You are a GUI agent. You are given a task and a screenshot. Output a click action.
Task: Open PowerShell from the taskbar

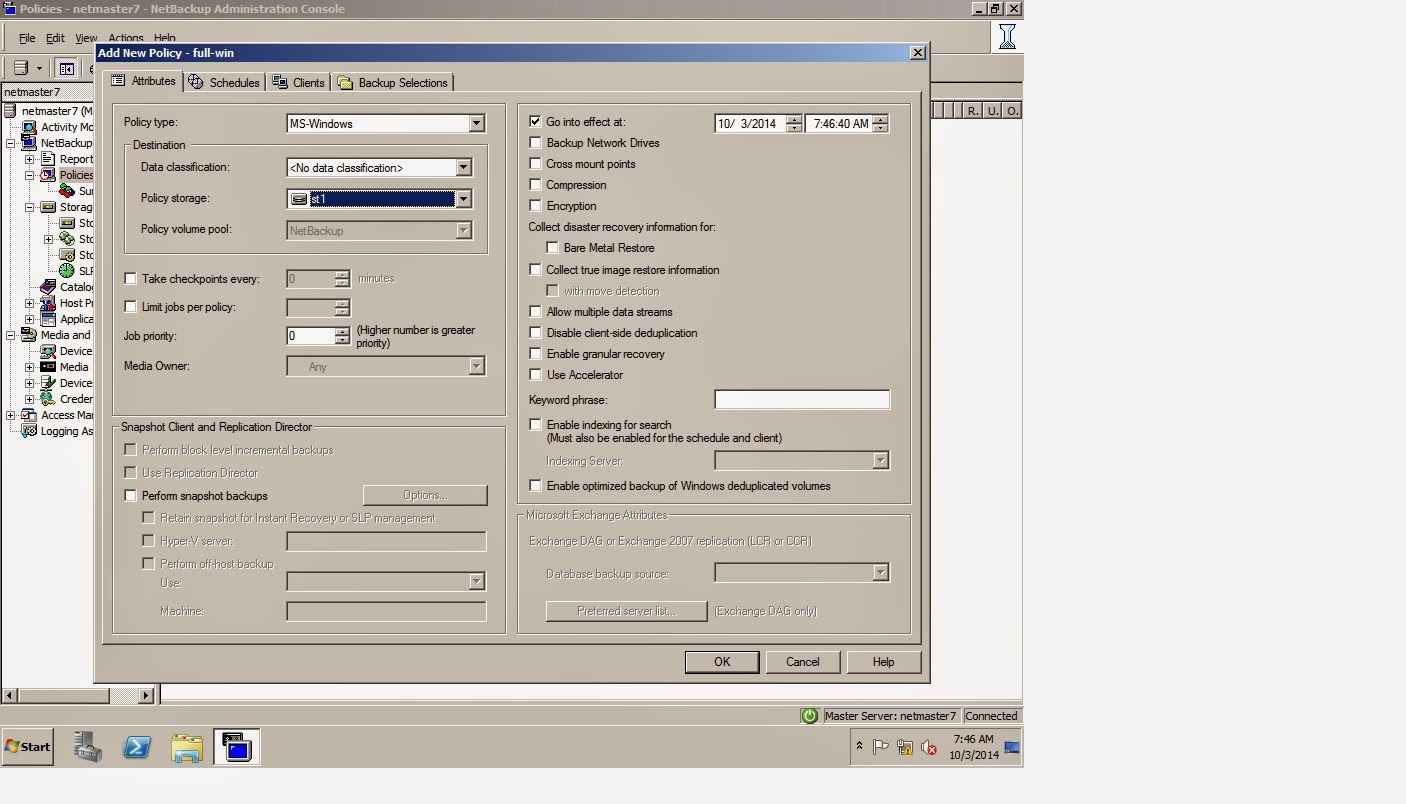click(137, 747)
